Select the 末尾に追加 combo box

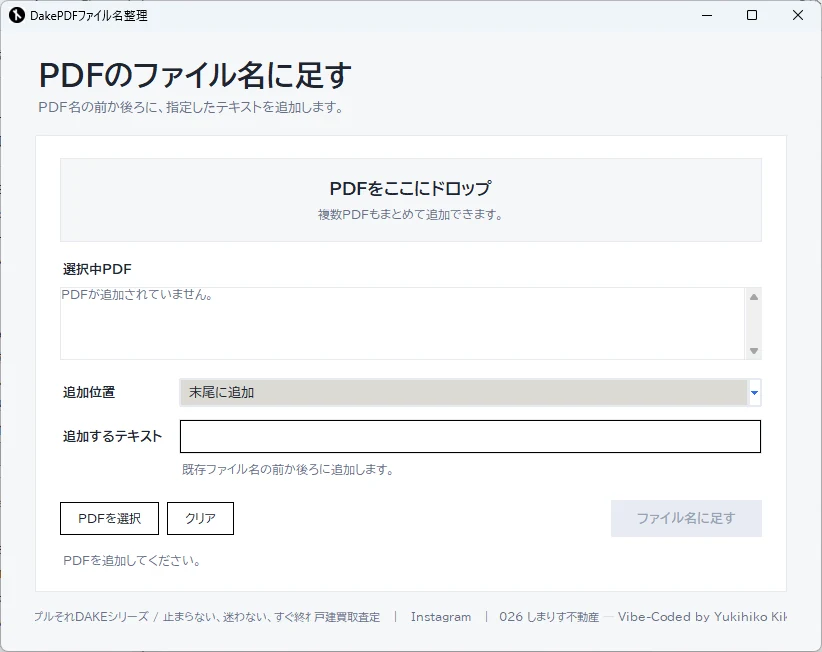[x=470, y=393]
